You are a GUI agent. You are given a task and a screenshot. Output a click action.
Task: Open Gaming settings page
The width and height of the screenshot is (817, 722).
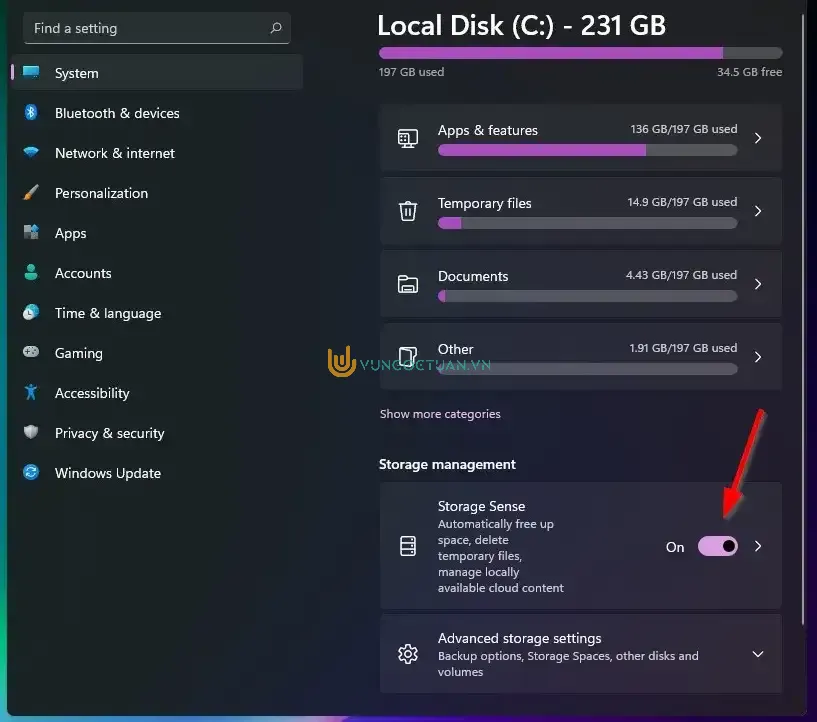click(x=157, y=353)
